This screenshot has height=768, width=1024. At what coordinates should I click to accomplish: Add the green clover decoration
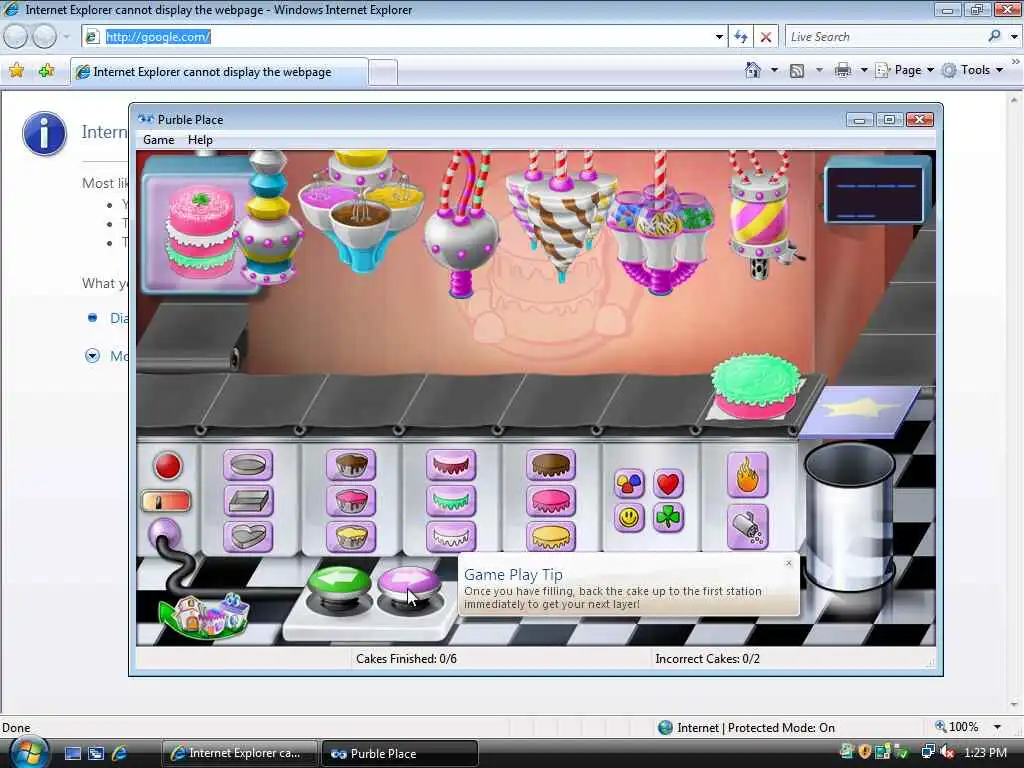[x=668, y=518]
